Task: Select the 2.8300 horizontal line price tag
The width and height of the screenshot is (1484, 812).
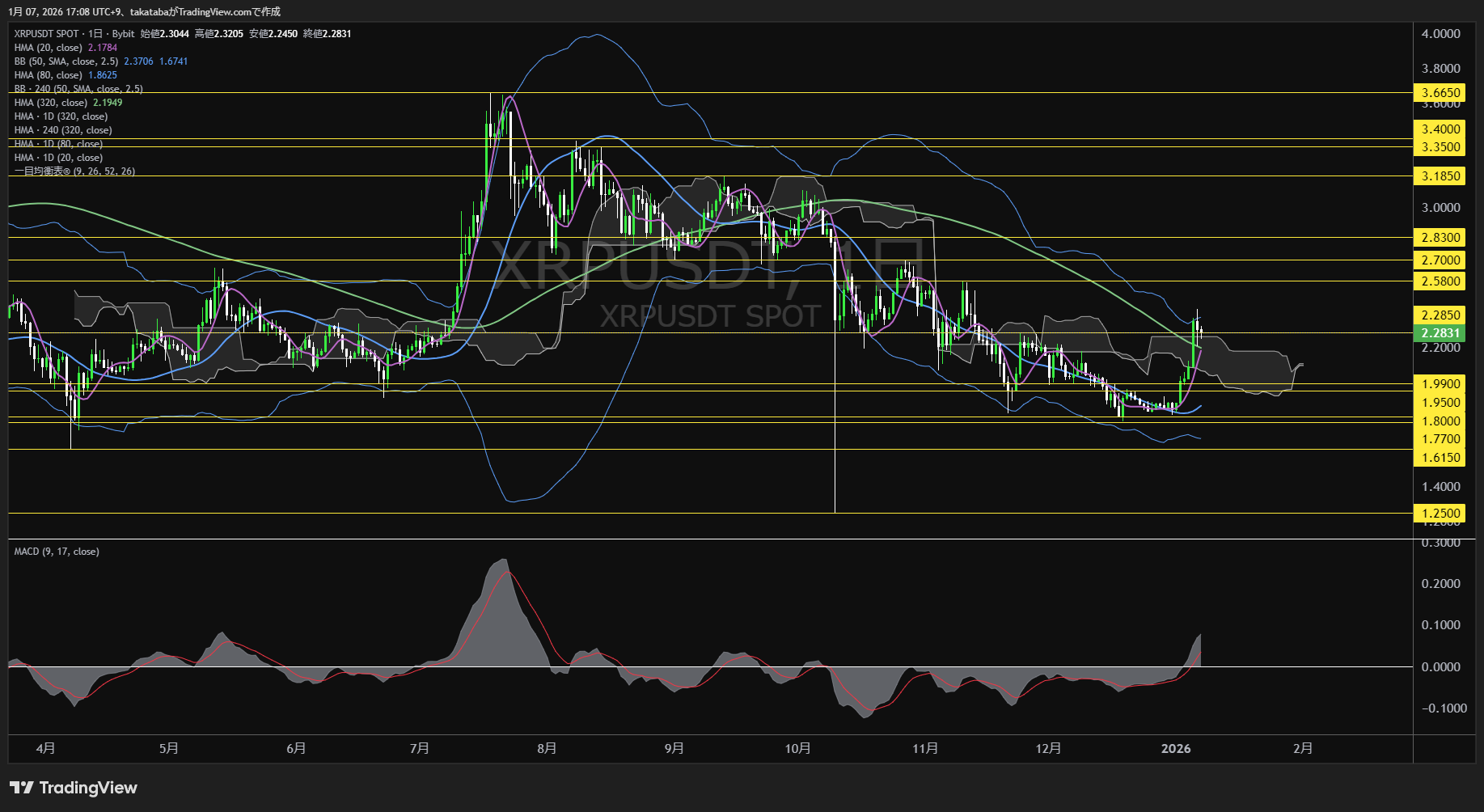Action: (1440, 238)
